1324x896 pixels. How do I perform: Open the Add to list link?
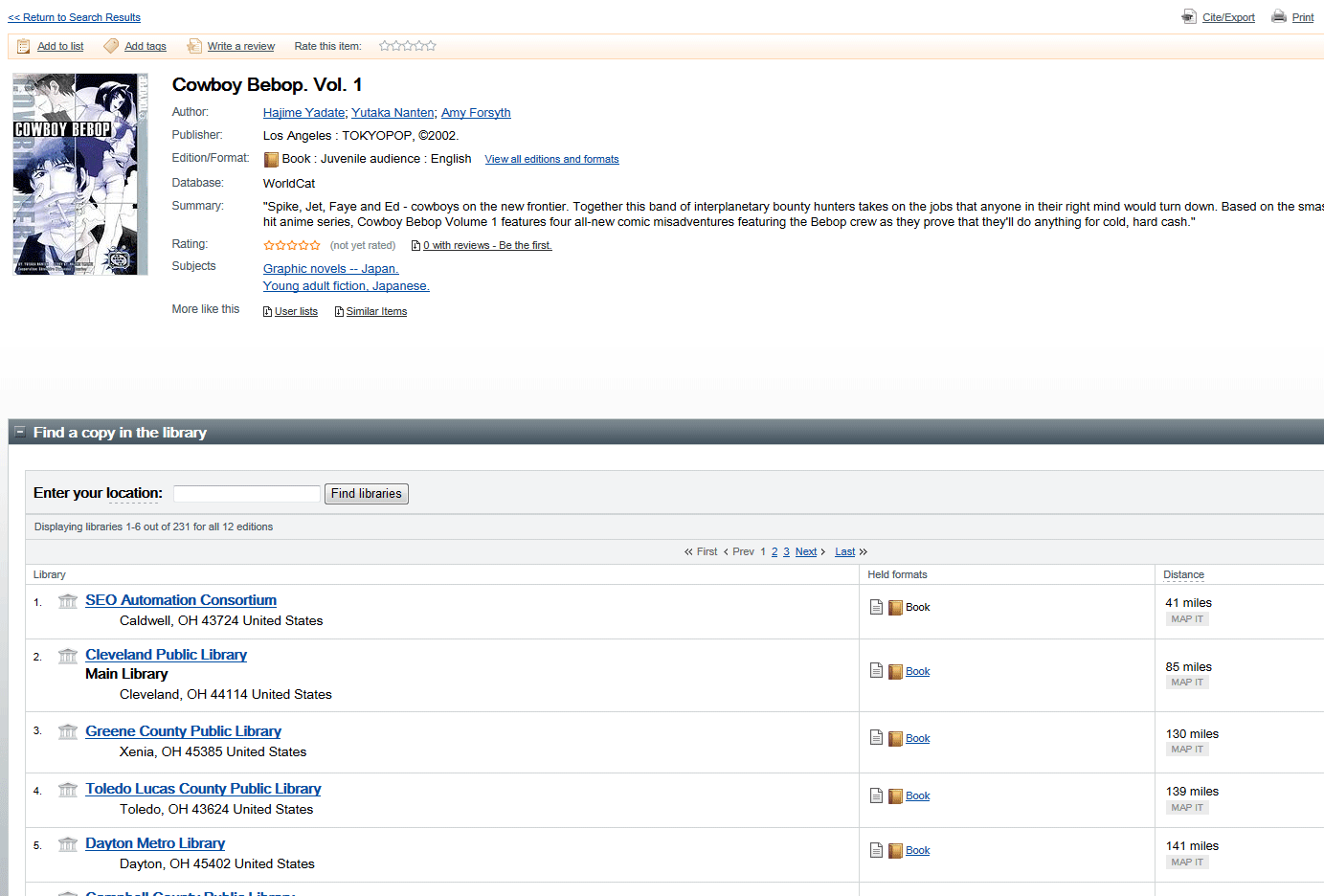tap(60, 46)
